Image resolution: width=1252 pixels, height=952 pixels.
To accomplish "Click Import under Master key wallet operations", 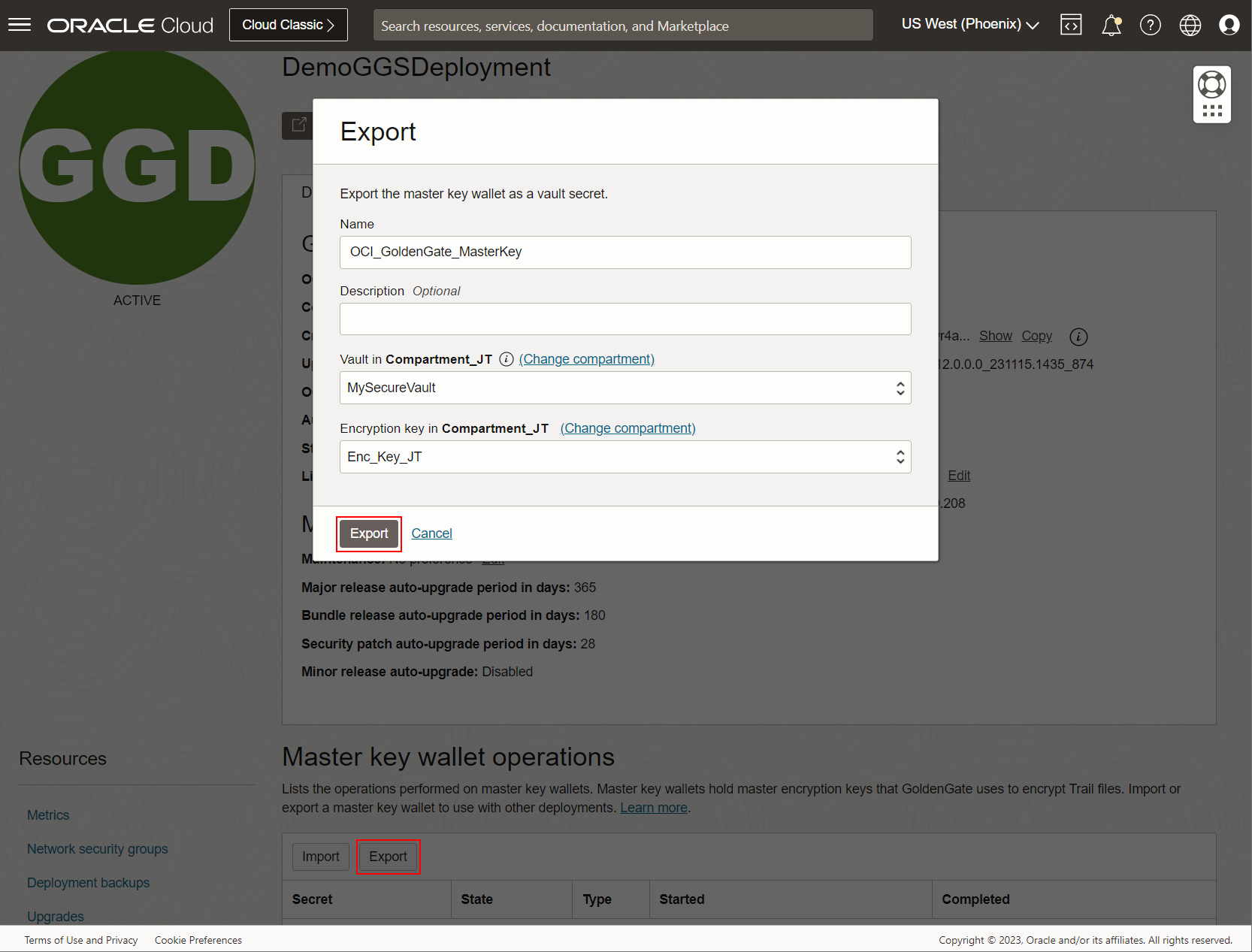I will click(x=320, y=856).
